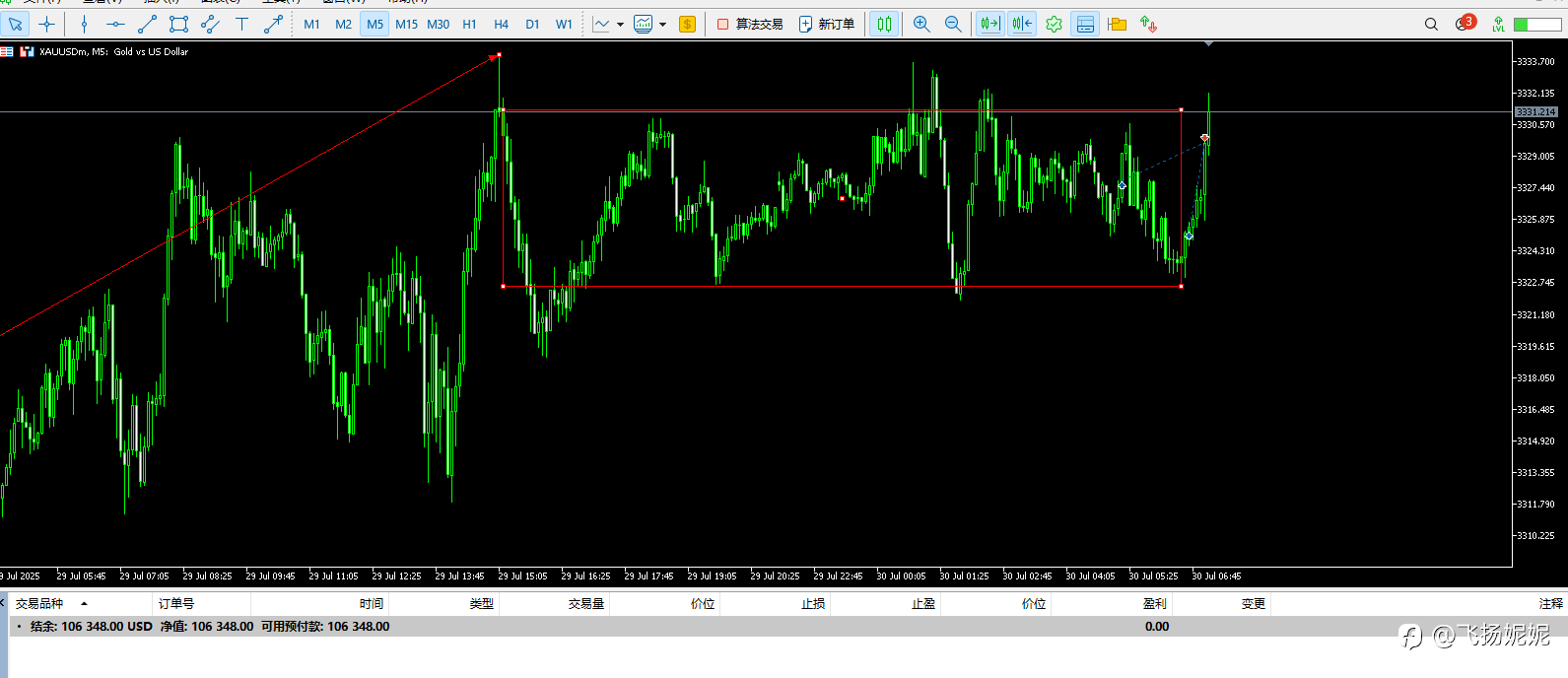This screenshot has height=678, width=1568.
Task: Zoom in on the chart
Action: pos(921,24)
